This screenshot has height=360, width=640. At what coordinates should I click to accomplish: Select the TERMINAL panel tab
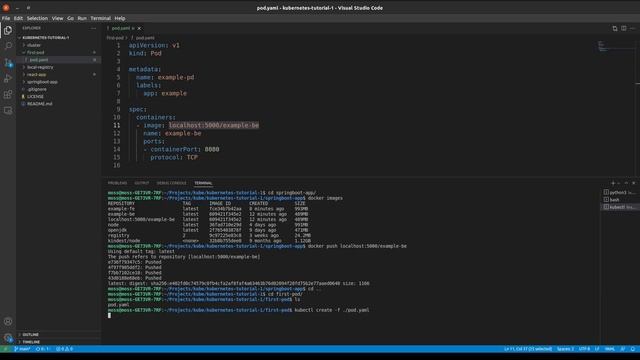point(203,183)
